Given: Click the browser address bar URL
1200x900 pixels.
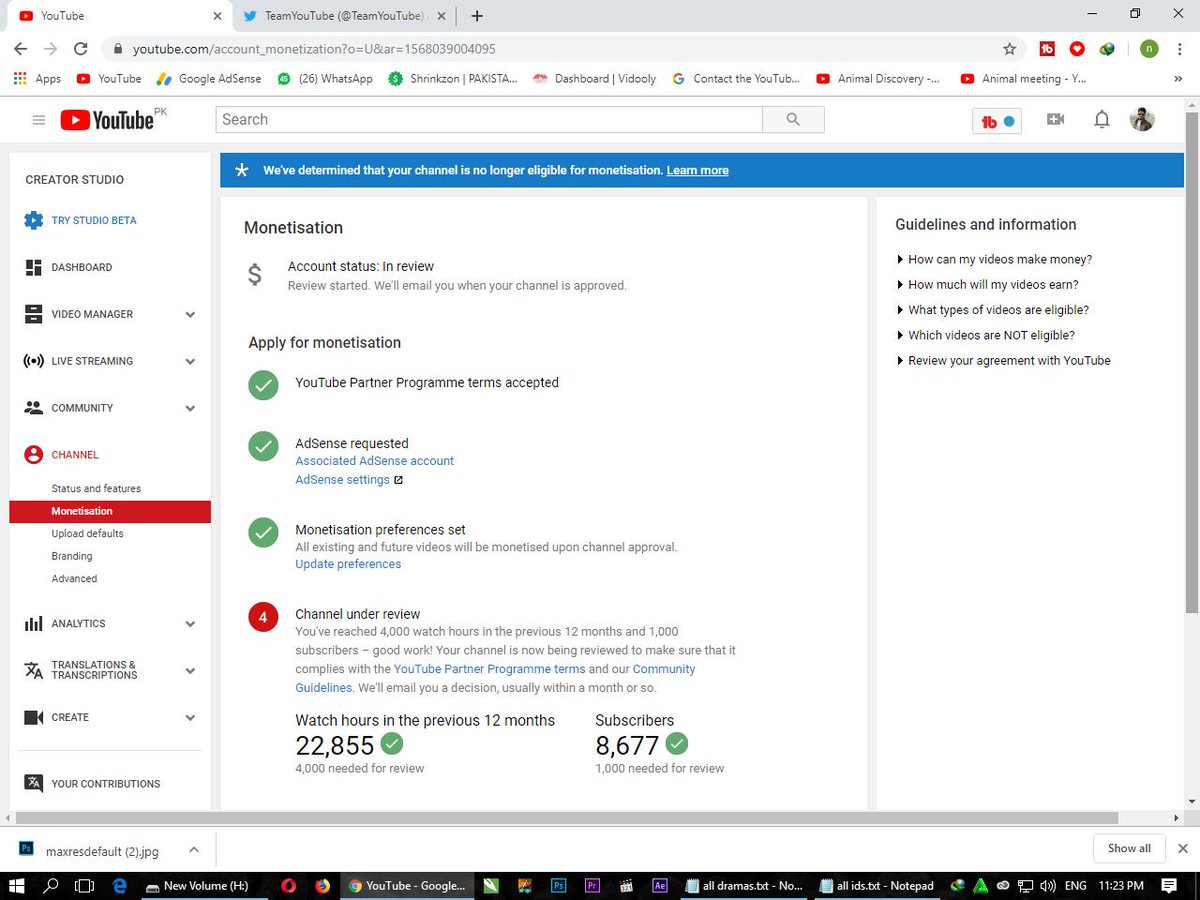Looking at the screenshot, I should [x=314, y=49].
